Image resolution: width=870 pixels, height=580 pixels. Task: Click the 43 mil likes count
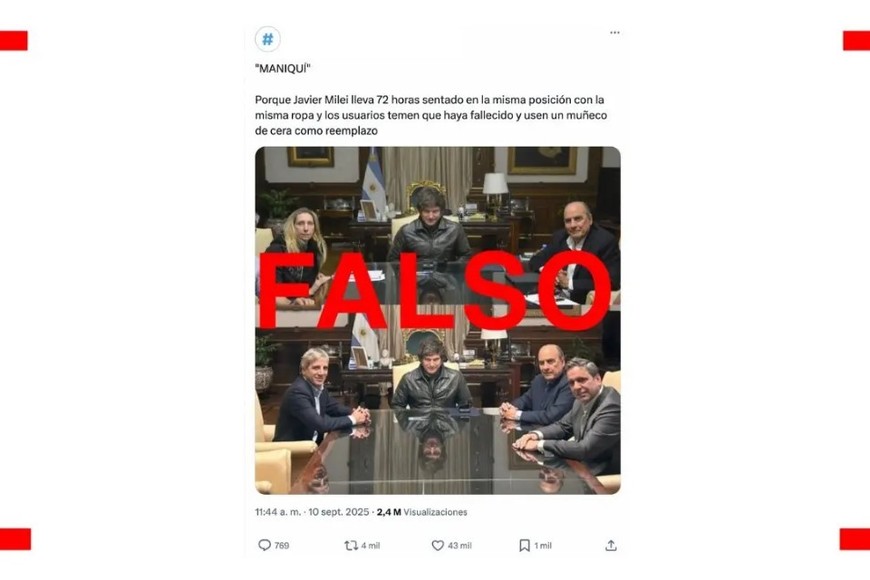coord(459,546)
